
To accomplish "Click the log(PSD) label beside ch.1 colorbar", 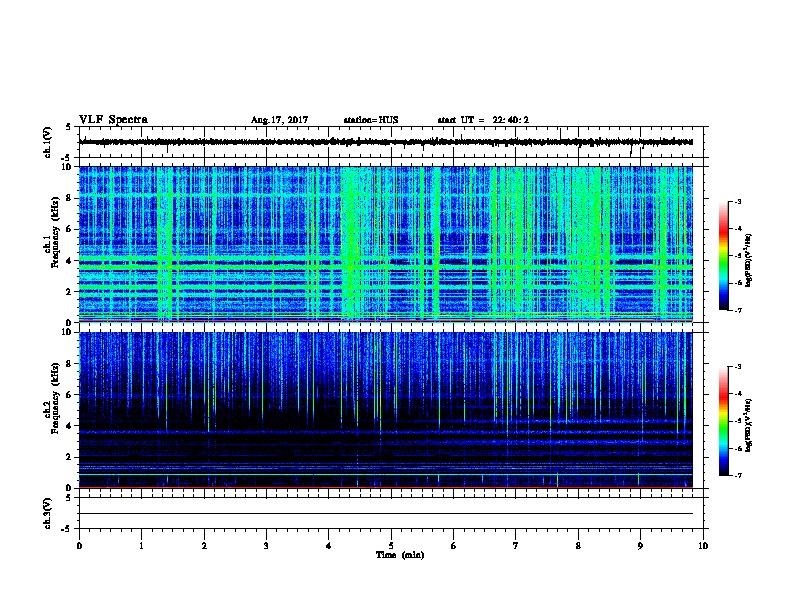I will point(748,260).
